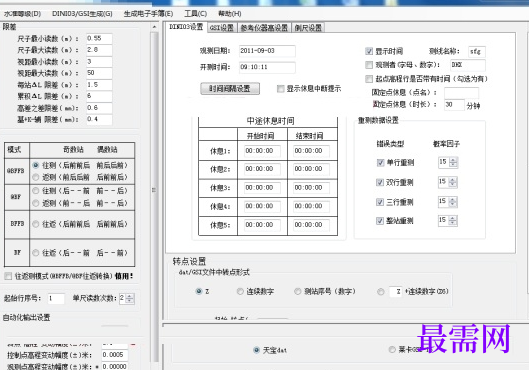Click the 控制点高程变动幅度 field
Screen dimensions: 529x370
[115, 355]
